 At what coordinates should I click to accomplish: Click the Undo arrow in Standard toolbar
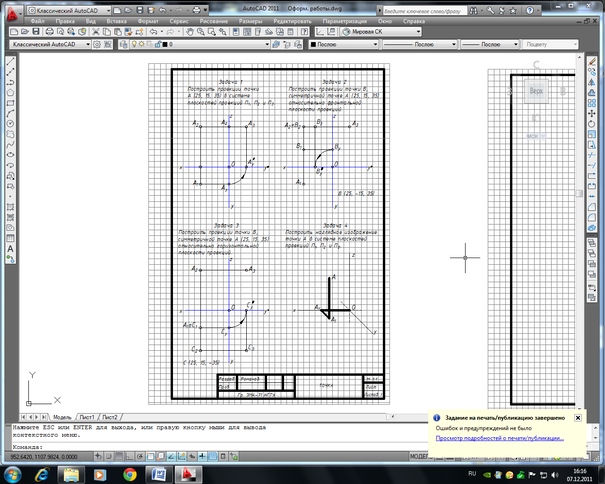click(x=153, y=32)
